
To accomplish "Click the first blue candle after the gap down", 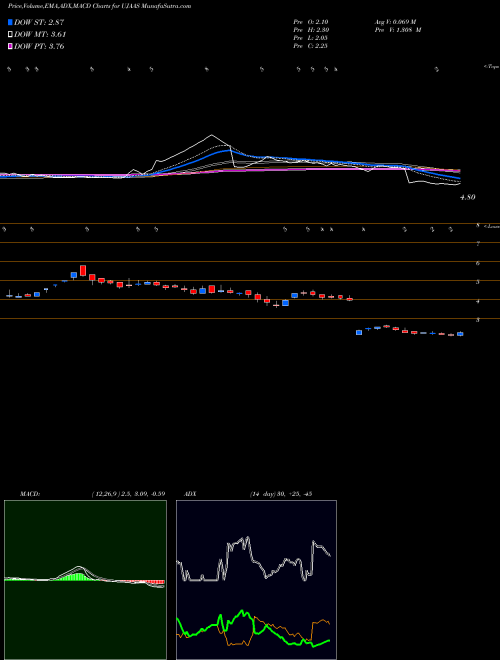I will pos(359,333).
